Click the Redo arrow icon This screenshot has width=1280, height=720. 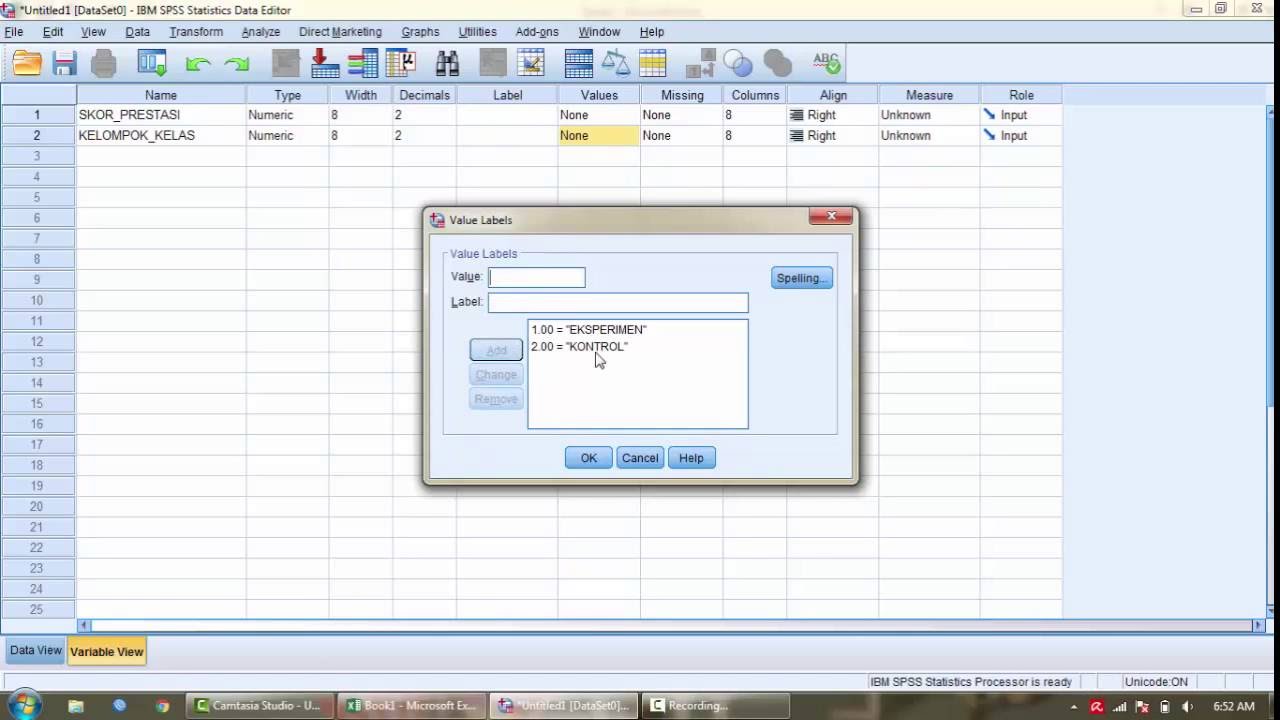[237, 64]
